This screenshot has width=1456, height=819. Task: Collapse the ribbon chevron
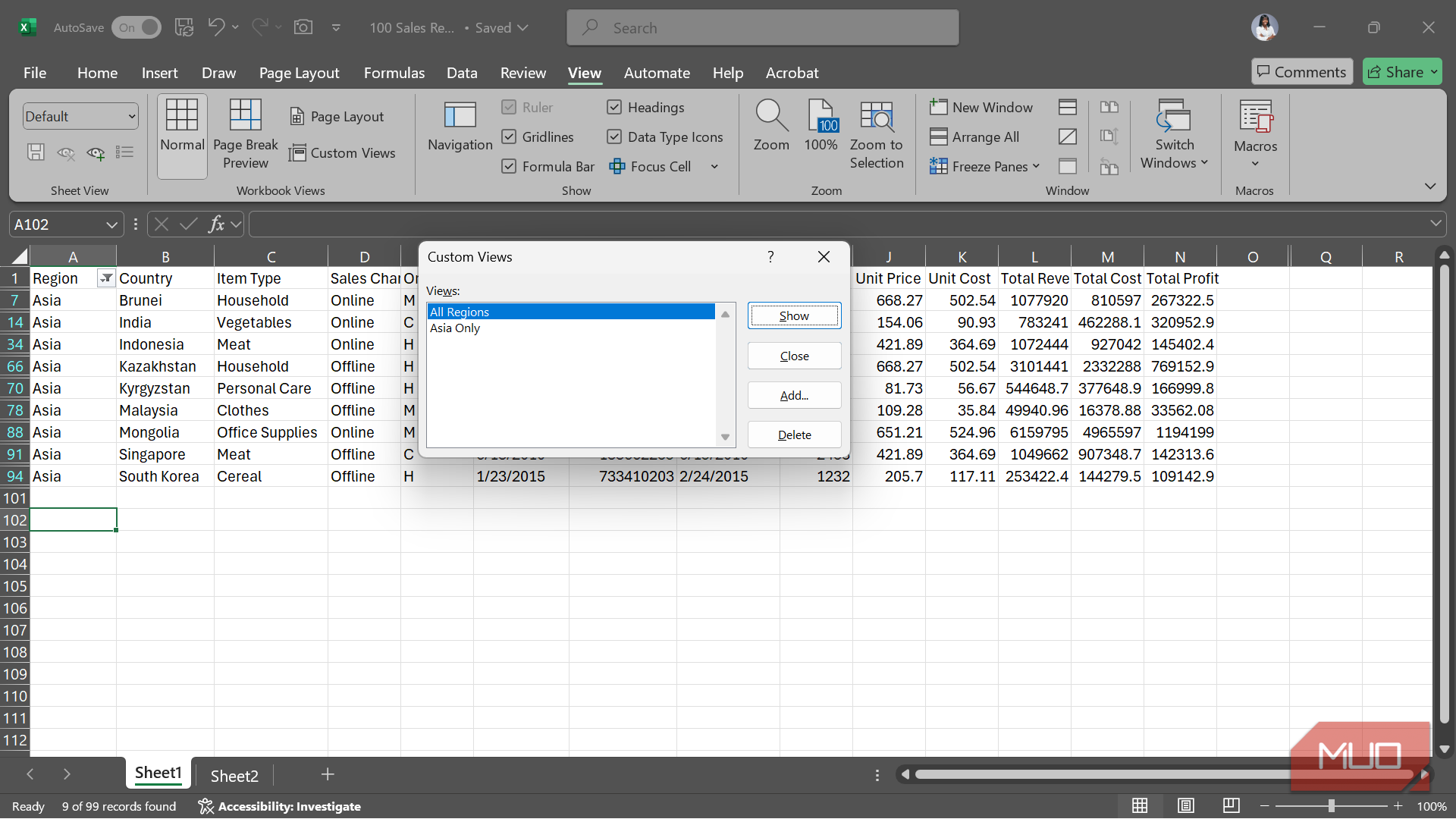tap(1430, 186)
